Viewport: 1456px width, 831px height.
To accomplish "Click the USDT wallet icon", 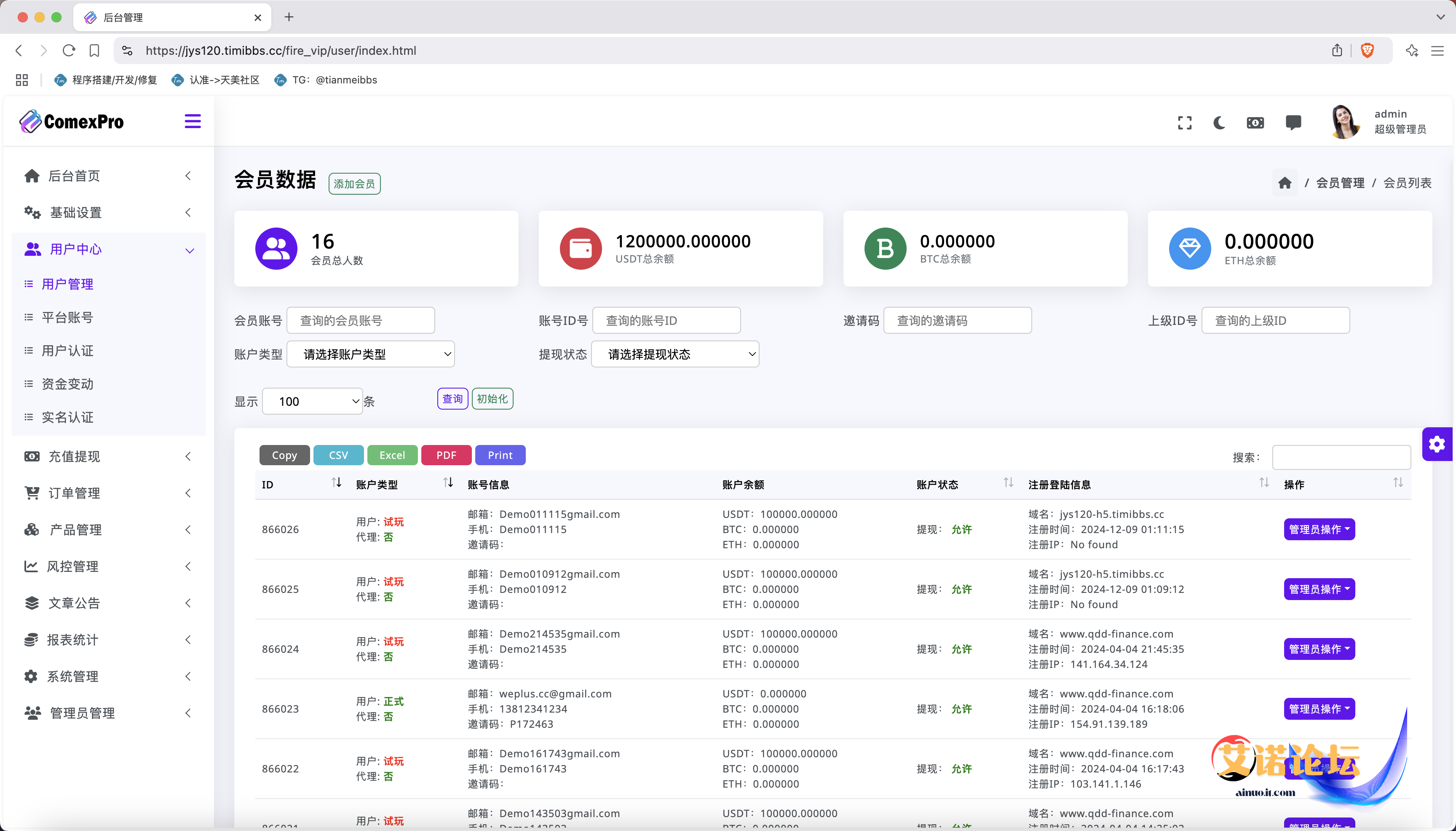I will pos(580,249).
